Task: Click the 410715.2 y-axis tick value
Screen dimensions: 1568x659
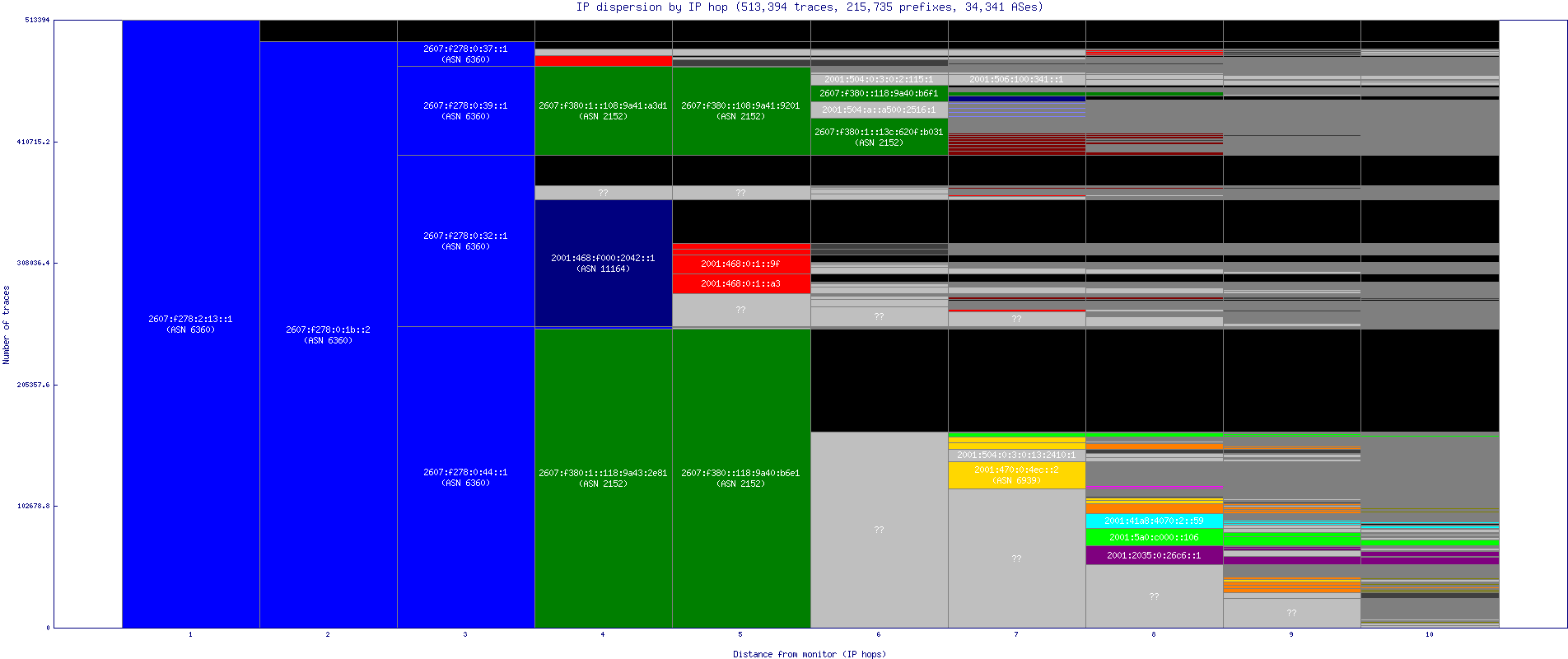Action: tap(34, 142)
